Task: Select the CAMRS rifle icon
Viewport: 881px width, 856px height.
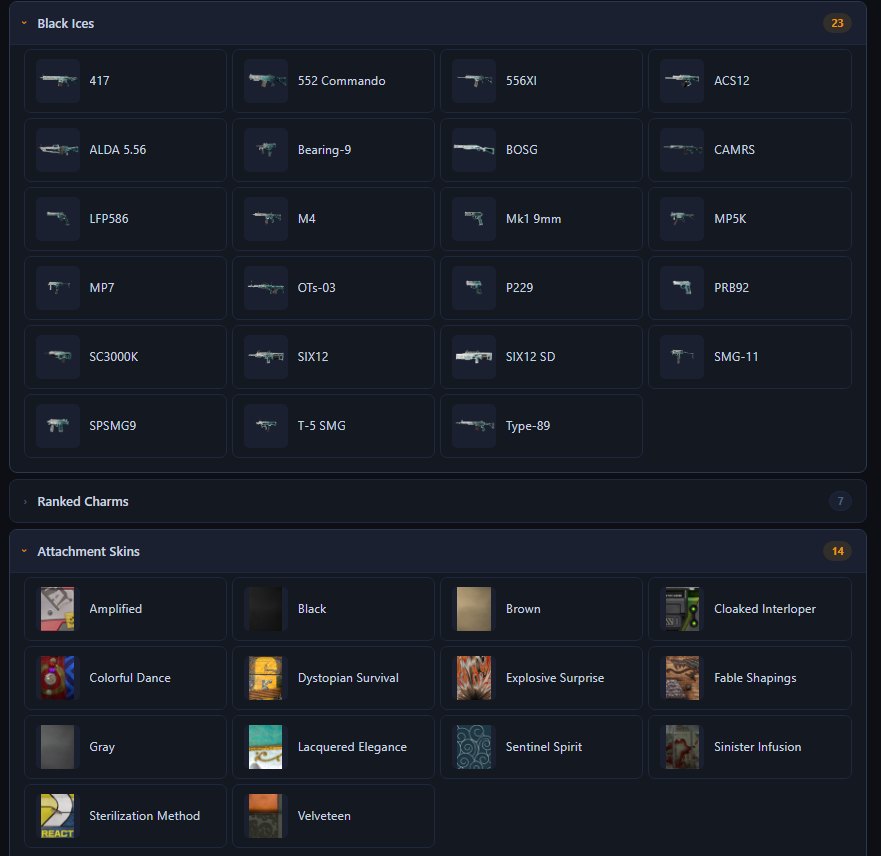Action: point(682,150)
